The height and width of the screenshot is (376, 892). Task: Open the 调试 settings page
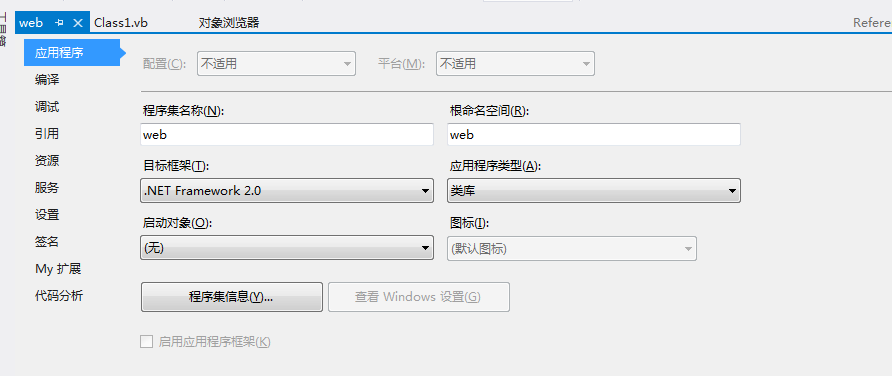tap(47, 106)
